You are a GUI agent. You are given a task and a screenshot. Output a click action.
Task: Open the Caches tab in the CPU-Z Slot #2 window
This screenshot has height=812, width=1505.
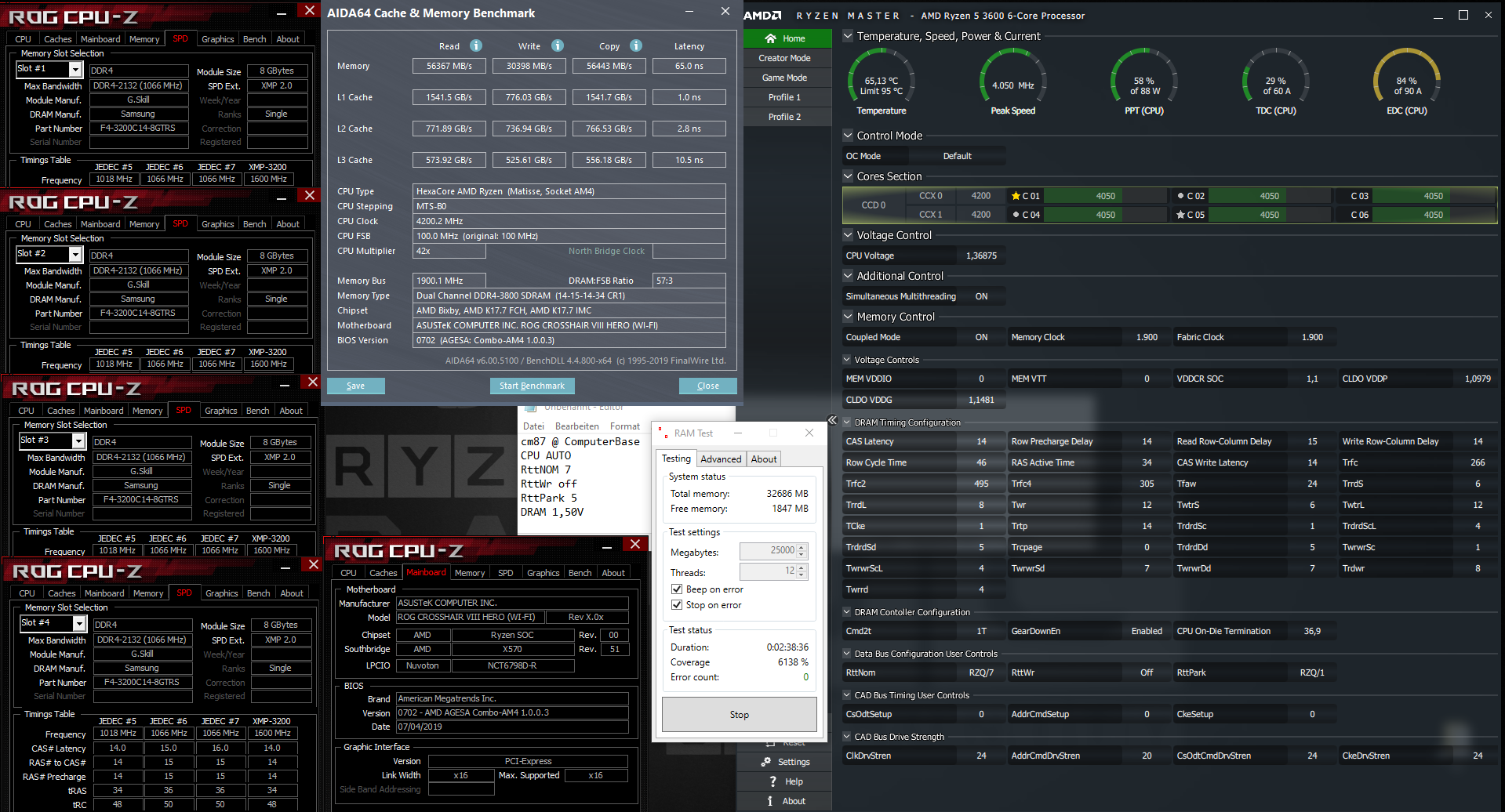point(58,224)
